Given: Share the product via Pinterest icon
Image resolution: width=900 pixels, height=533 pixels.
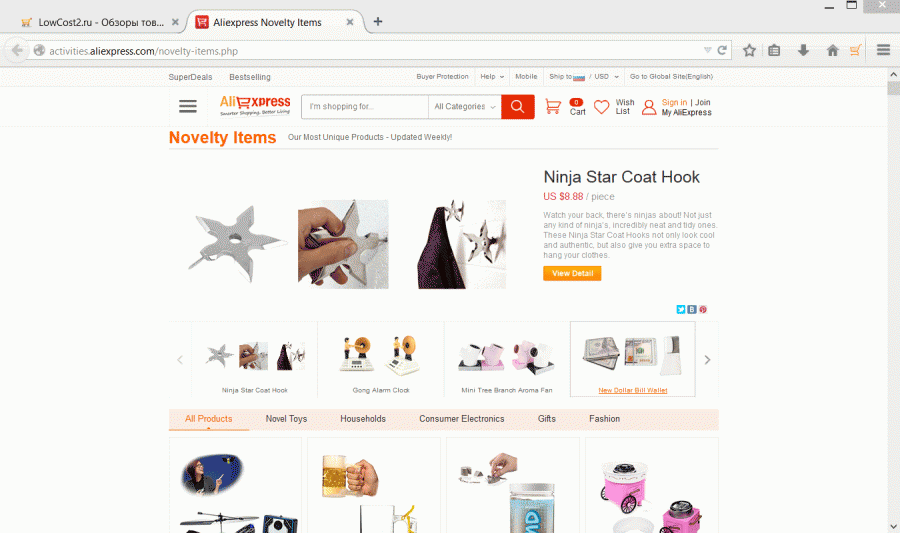Looking at the screenshot, I should [x=703, y=309].
